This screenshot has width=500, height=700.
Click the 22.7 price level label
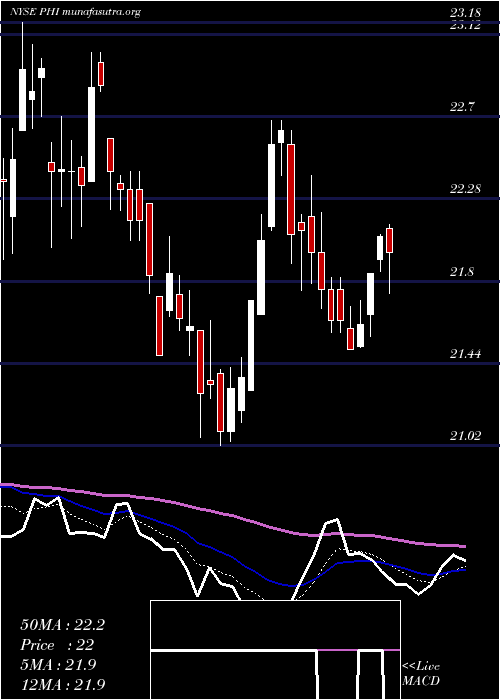tap(462, 107)
